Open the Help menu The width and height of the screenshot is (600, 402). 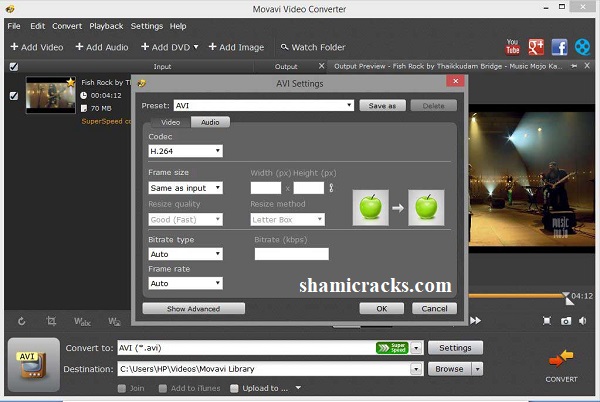click(178, 26)
